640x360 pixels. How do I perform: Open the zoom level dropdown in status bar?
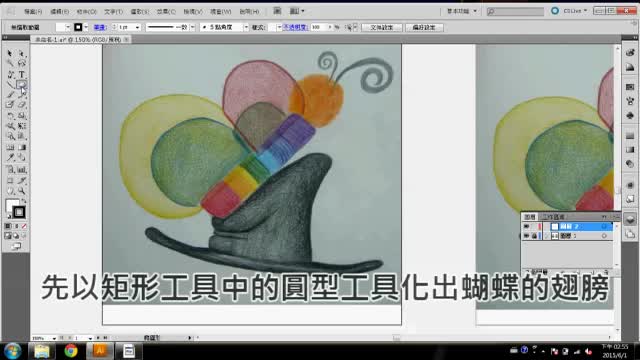pos(53,338)
